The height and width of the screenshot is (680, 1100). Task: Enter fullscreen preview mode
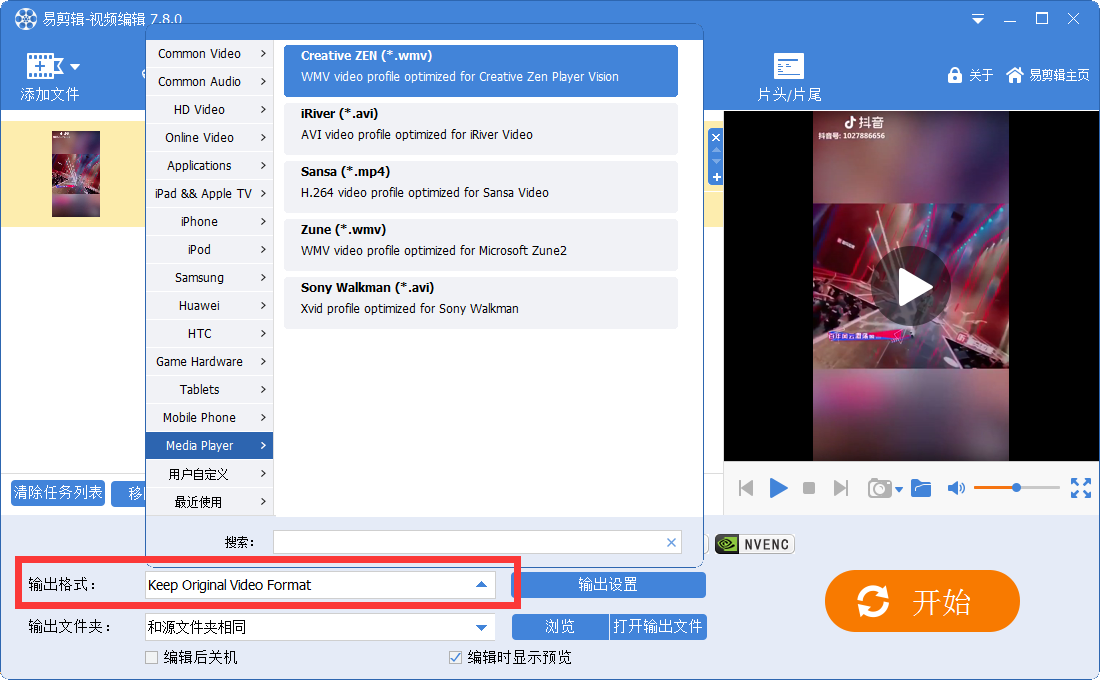point(1080,488)
